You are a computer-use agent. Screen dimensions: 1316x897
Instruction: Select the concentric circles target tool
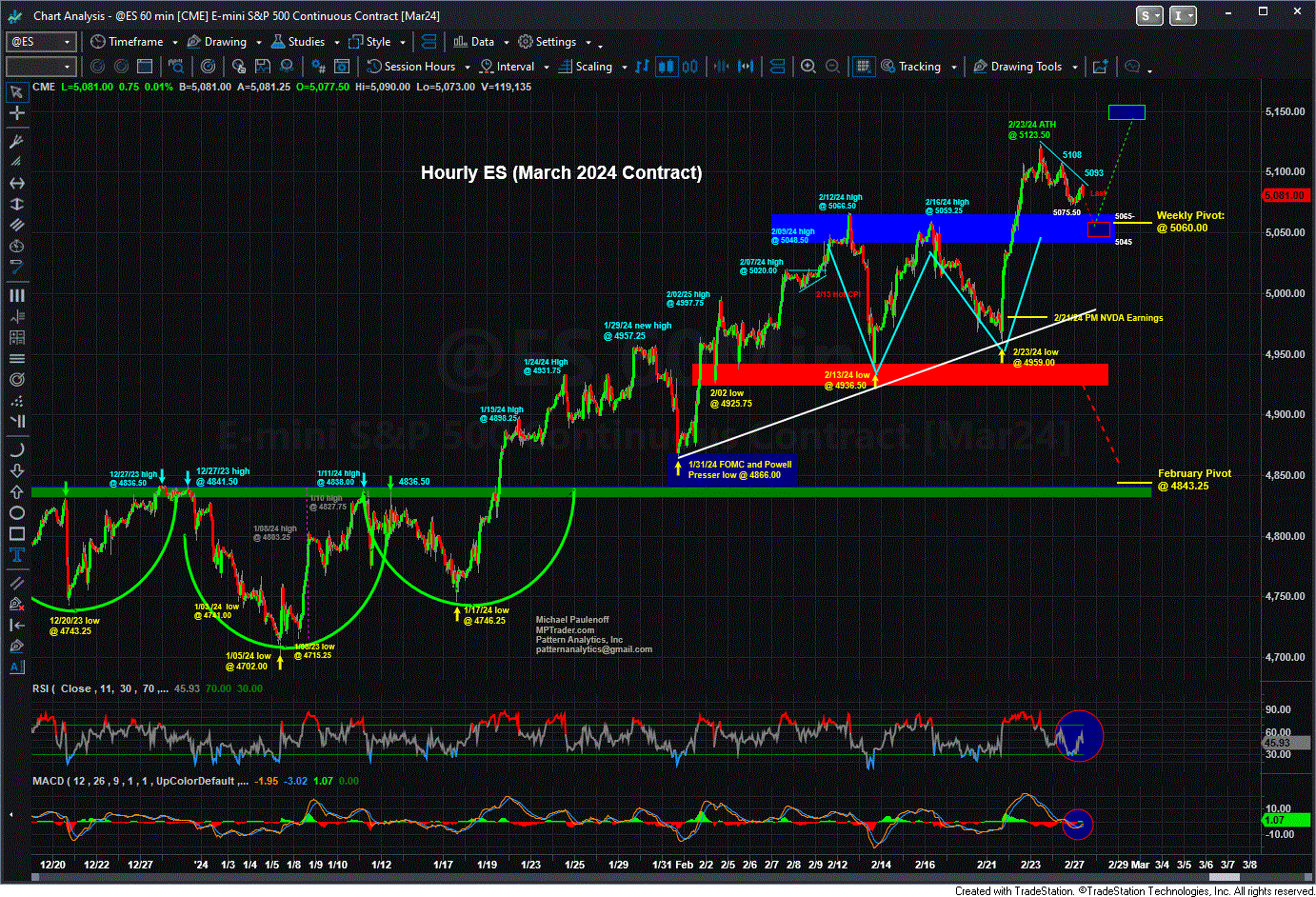pos(16,379)
